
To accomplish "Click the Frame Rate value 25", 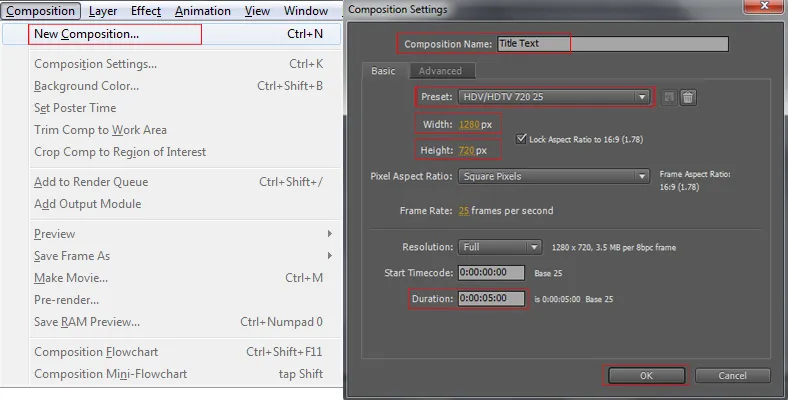I will pyautogui.click(x=463, y=211).
